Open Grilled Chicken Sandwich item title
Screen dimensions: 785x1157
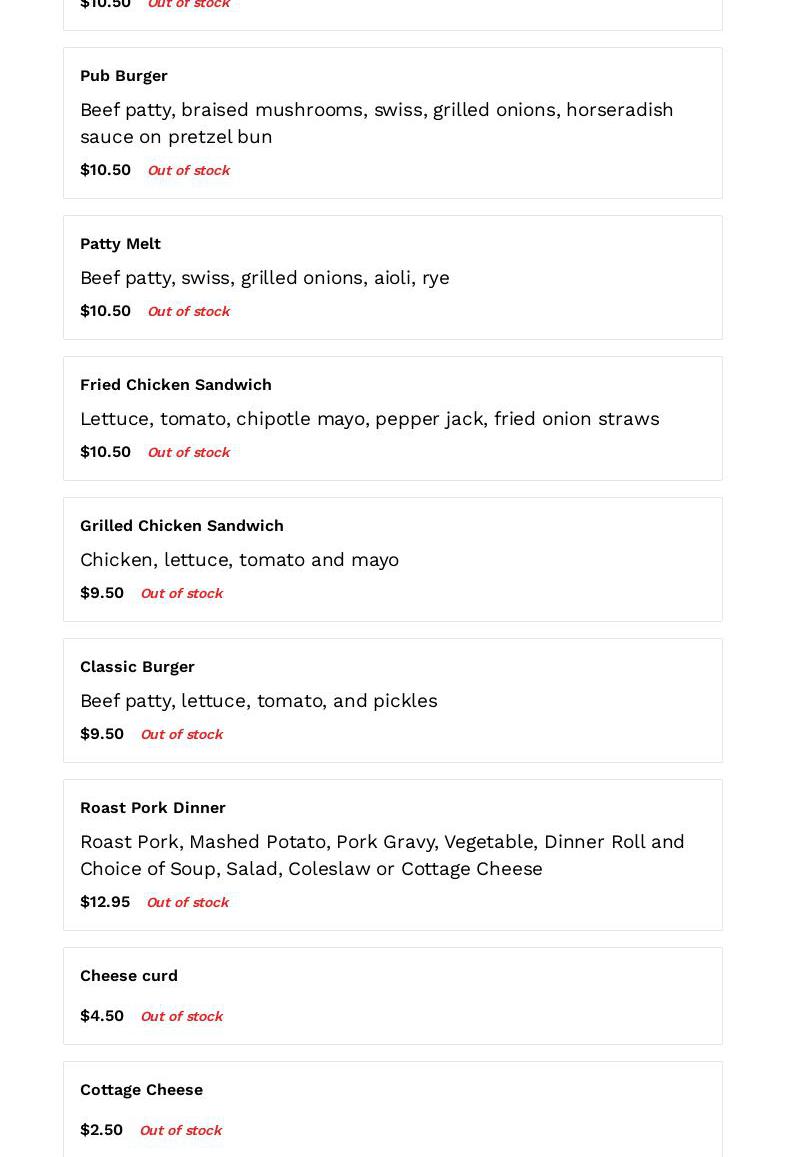pos(181,526)
